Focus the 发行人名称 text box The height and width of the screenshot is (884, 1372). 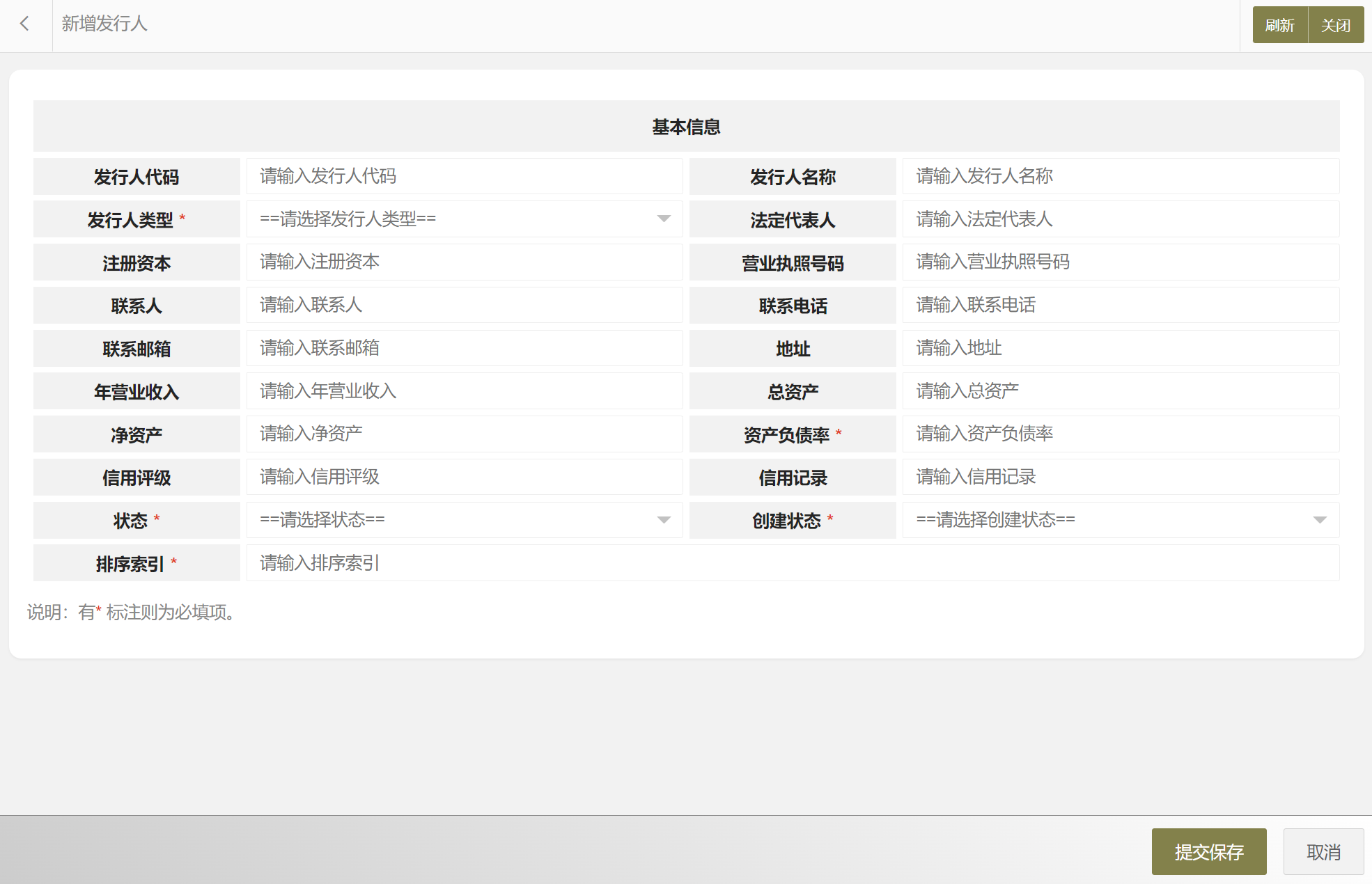(x=1120, y=176)
